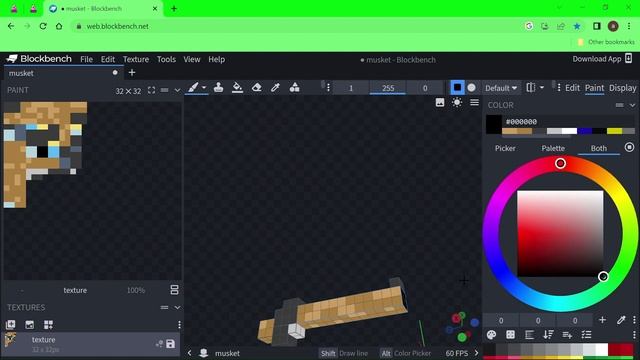Click the fullscreen UV editor icon
The width and height of the screenshot is (640, 360).
coord(151,90)
